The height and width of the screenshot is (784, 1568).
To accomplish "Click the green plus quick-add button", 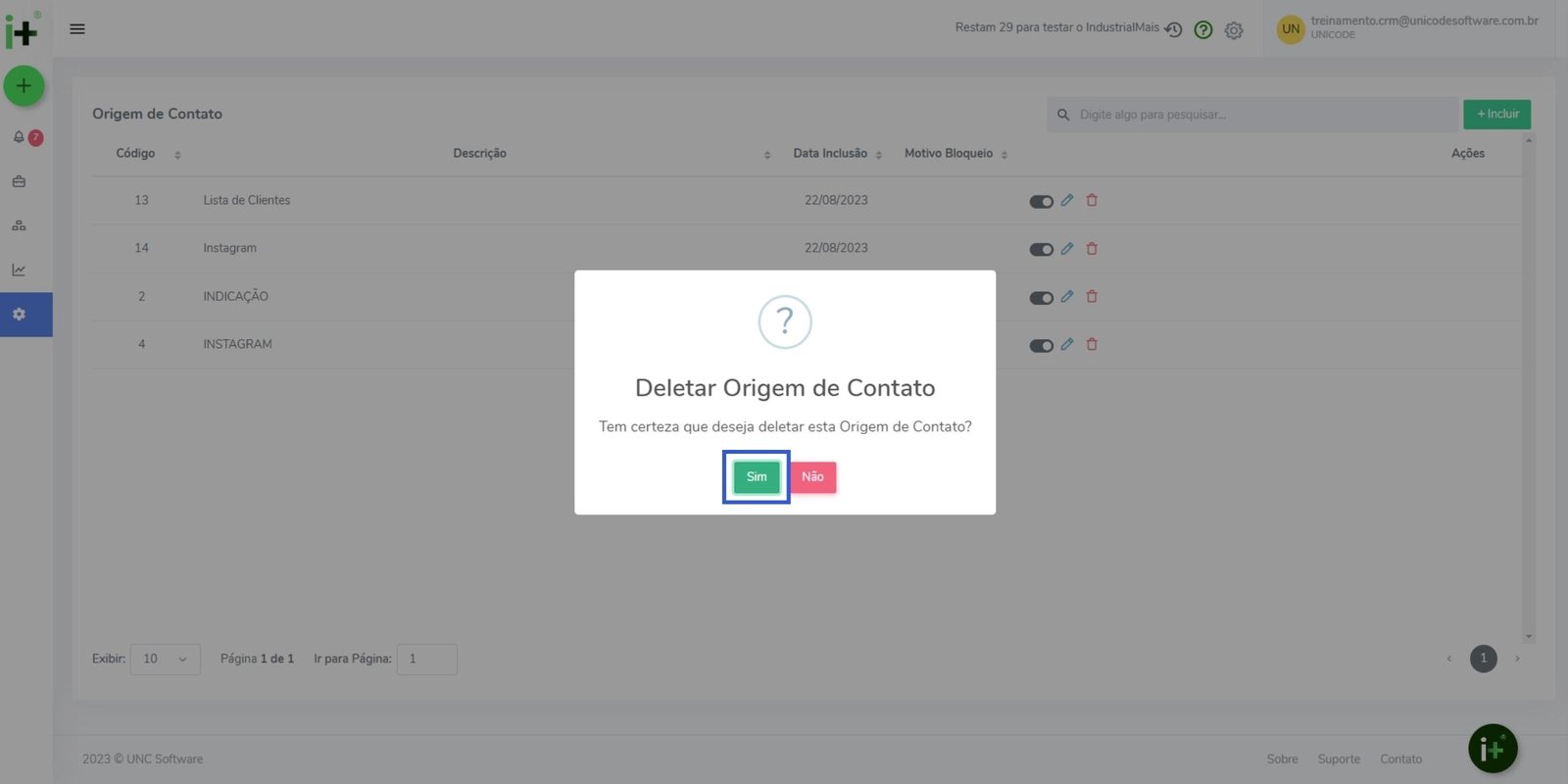I will click(24, 86).
